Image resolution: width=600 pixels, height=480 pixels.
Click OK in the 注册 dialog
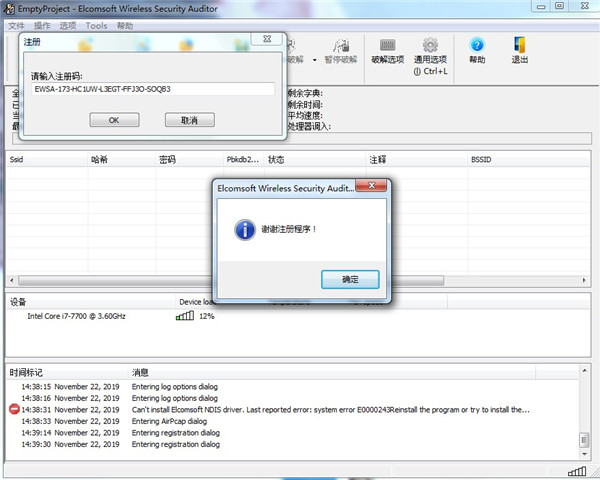click(114, 120)
